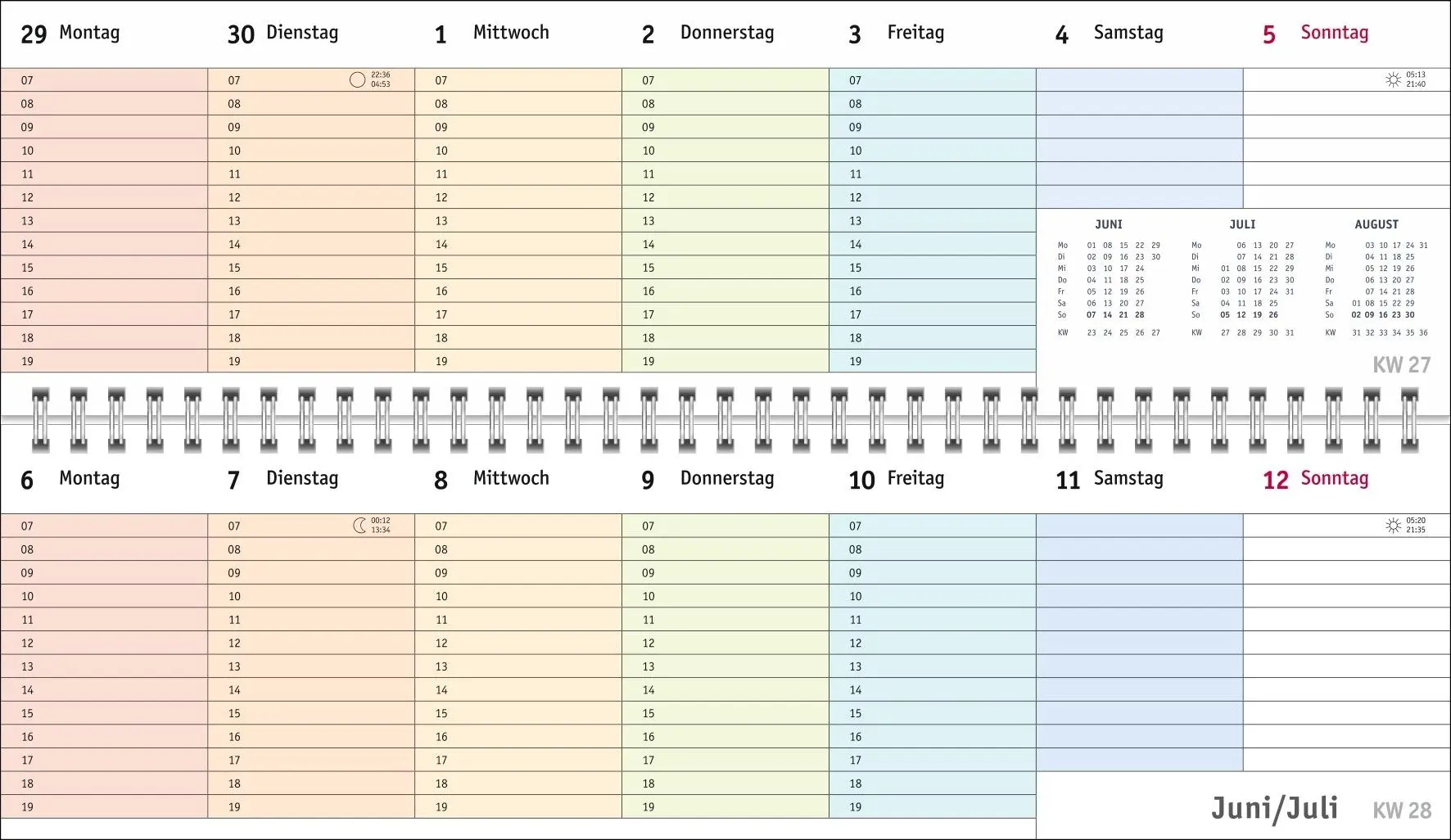This screenshot has width=1451, height=840.
Task: Click the 17 o'clock slot on Montag 6
Action: pyautogui.click(x=104, y=760)
